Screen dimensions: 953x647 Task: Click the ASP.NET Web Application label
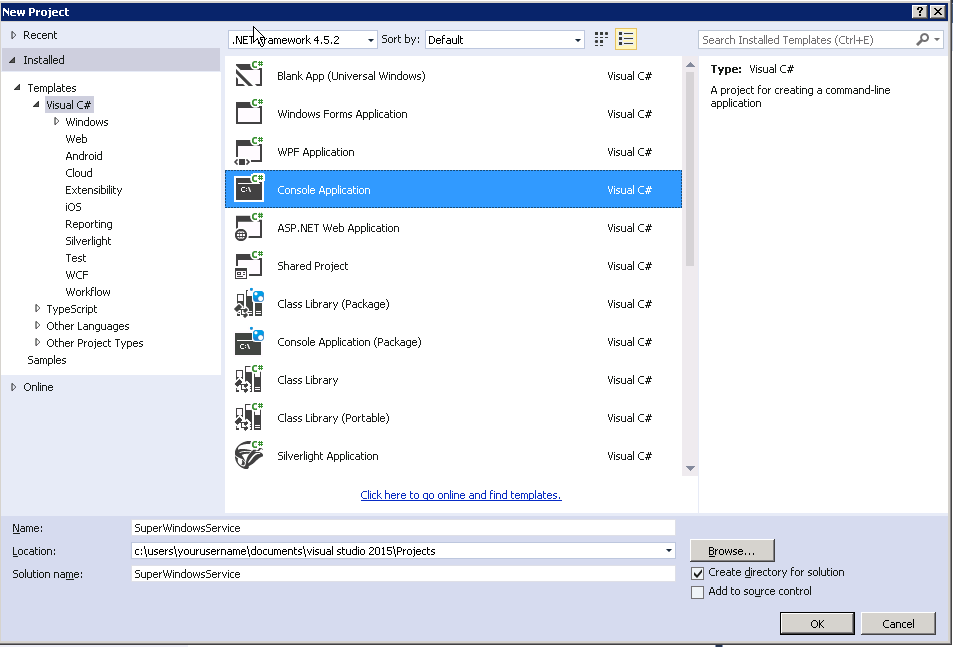338,228
